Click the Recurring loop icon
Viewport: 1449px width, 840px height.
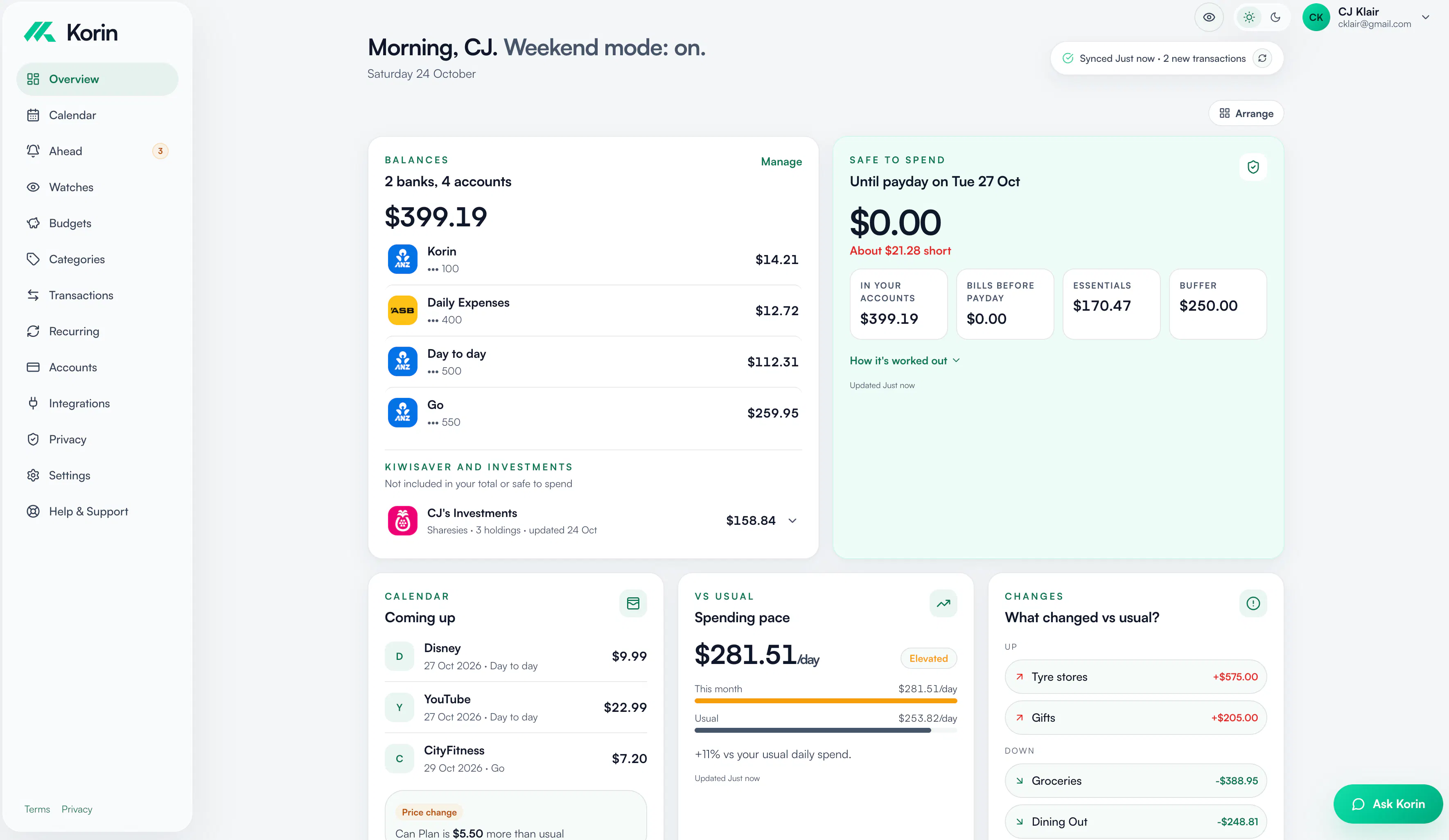click(x=33, y=331)
